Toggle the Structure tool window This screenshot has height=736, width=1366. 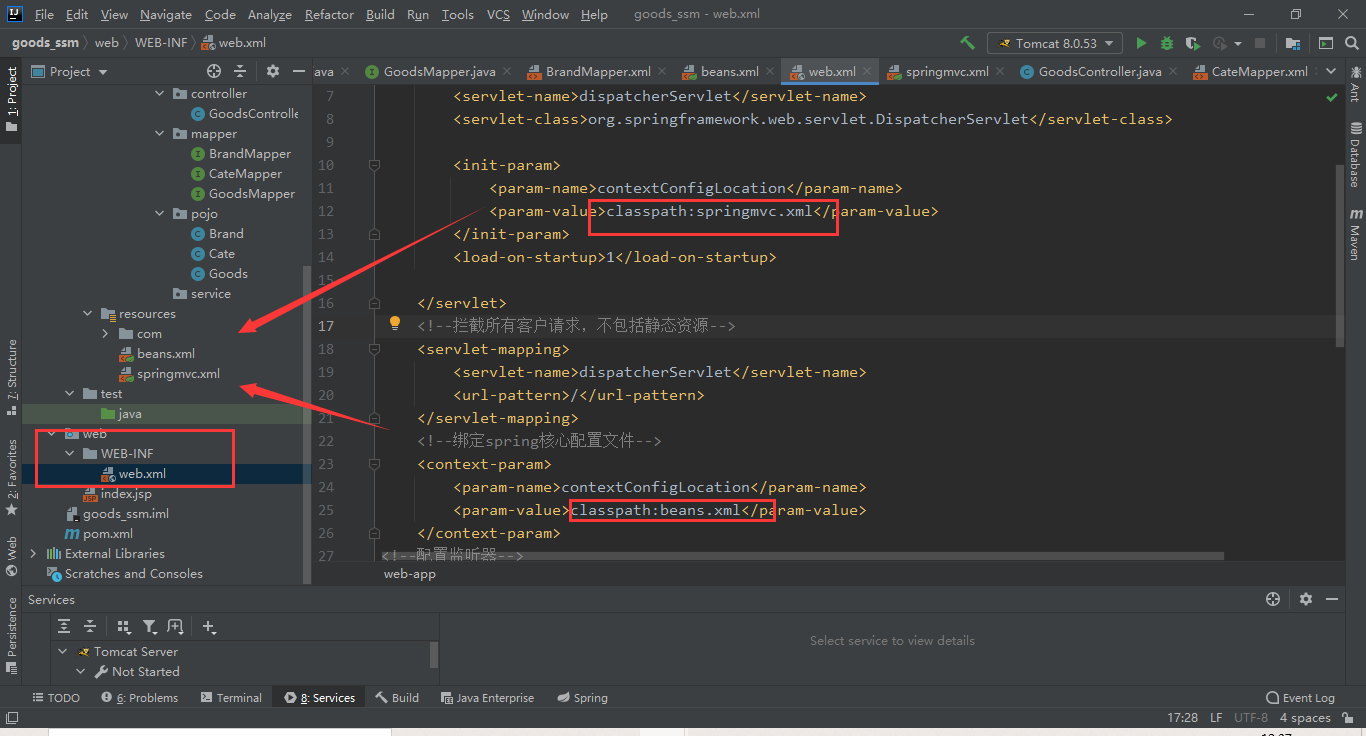[12, 370]
